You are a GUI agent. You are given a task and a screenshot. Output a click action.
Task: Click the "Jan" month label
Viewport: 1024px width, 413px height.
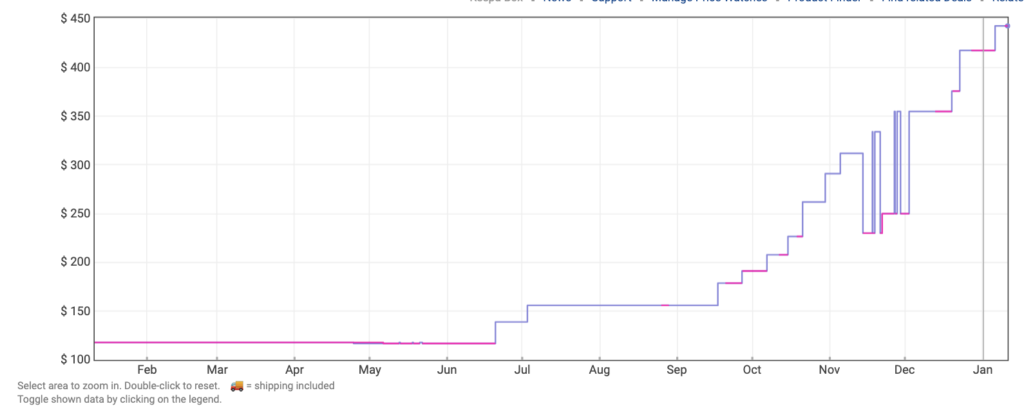point(983,371)
